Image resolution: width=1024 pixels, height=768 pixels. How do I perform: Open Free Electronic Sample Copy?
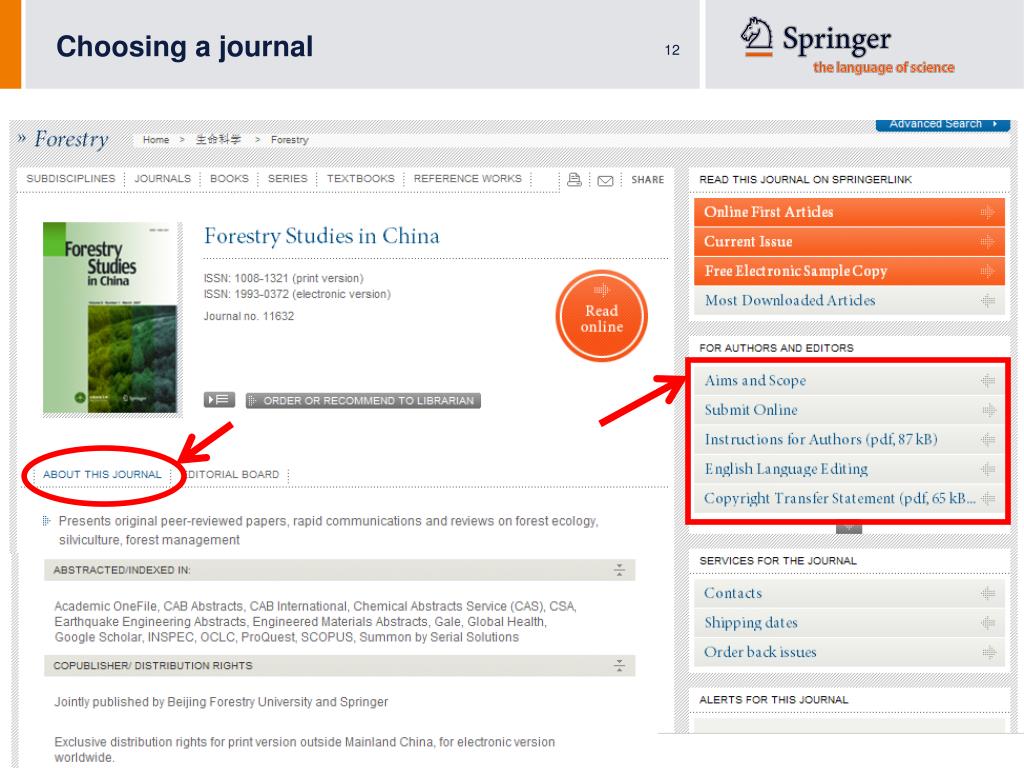click(849, 271)
